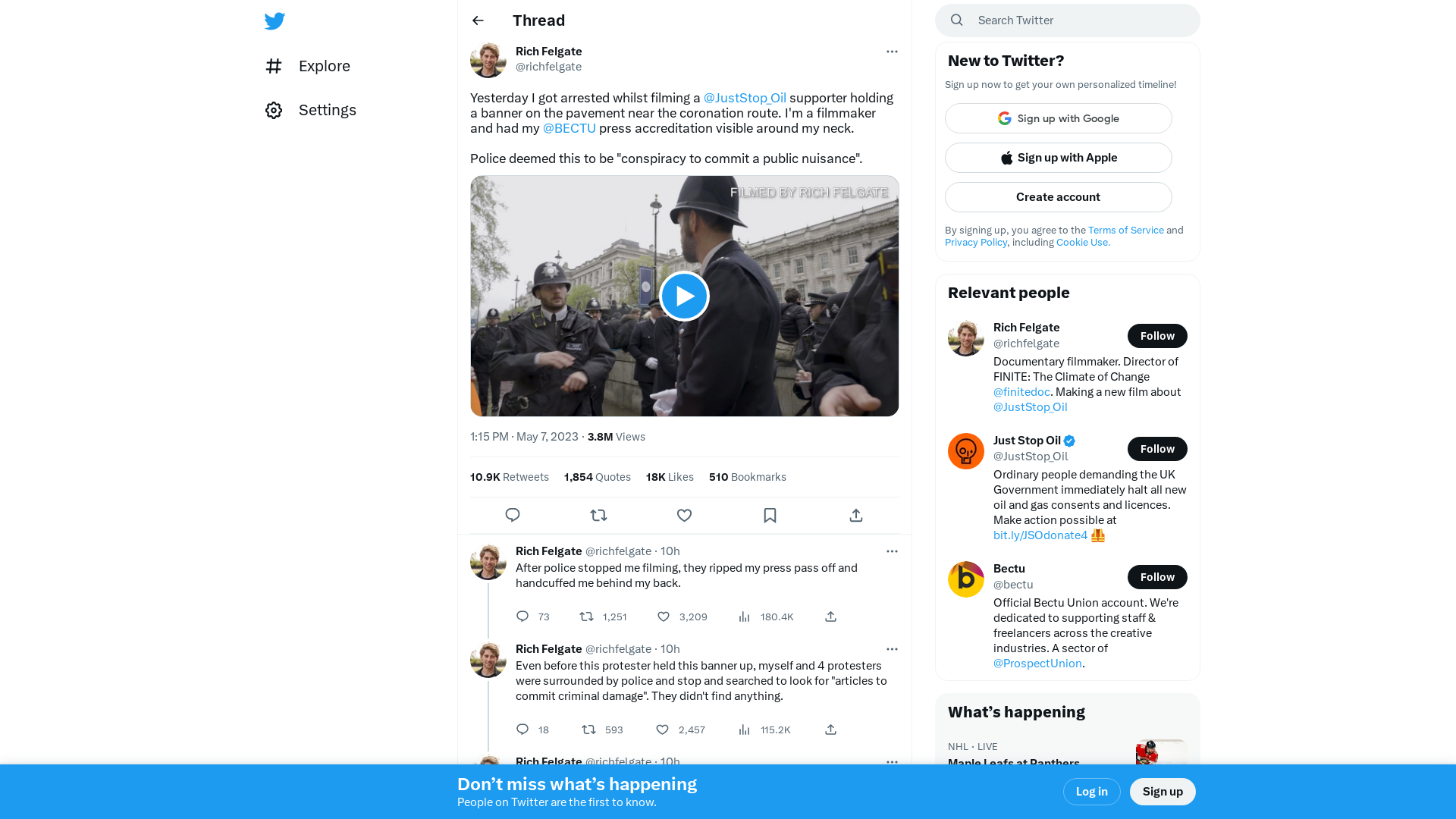
Task: Click the retweet icon on main tweet
Action: tap(598, 515)
